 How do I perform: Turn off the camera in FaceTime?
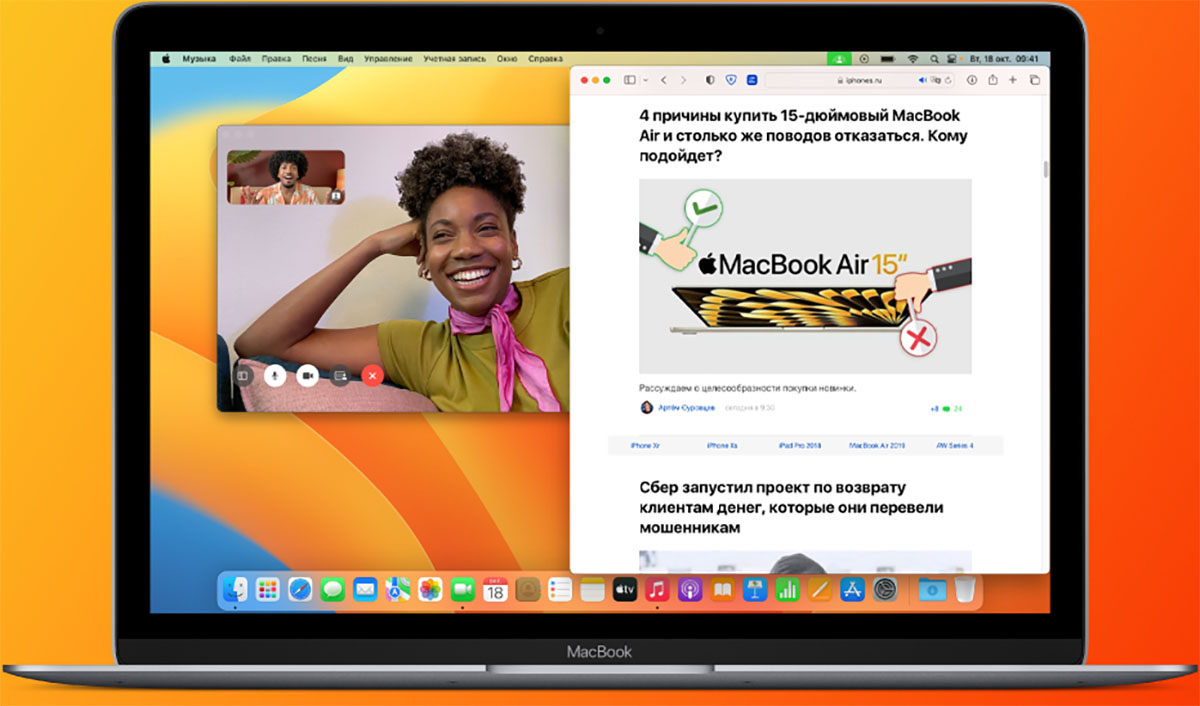(307, 375)
